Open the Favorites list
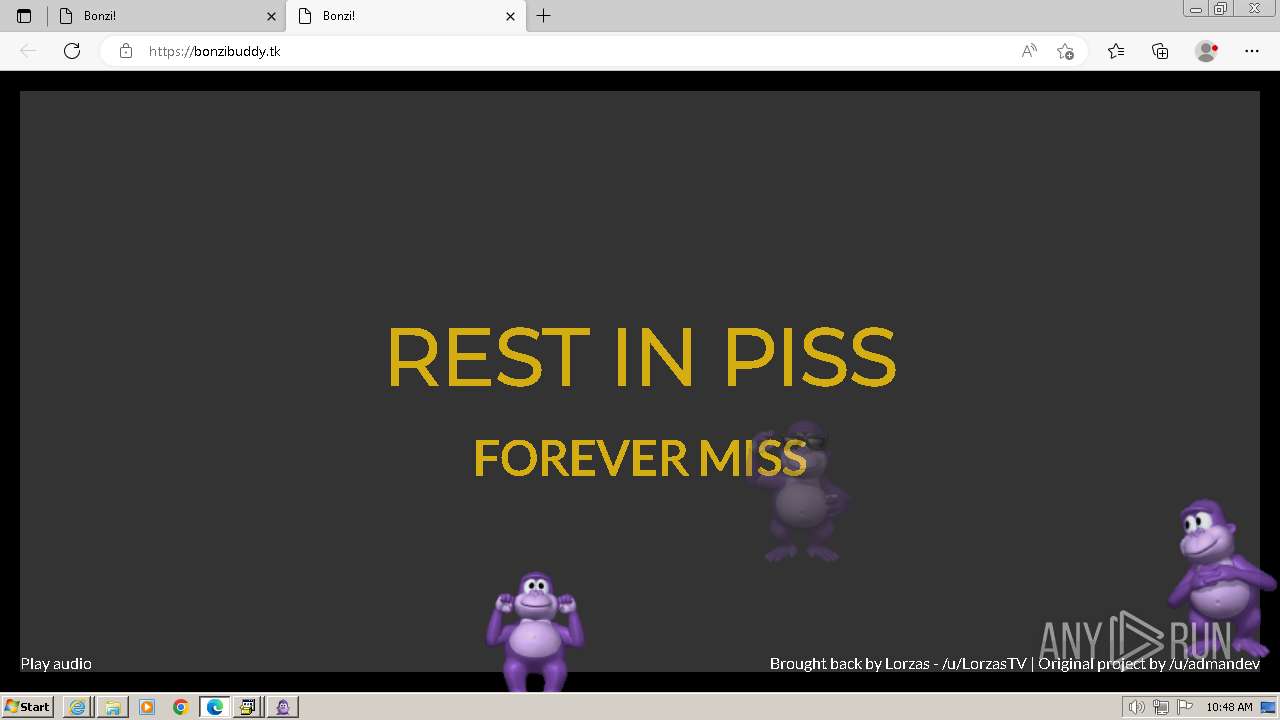Viewport: 1280px width, 720px height. coord(1116,51)
